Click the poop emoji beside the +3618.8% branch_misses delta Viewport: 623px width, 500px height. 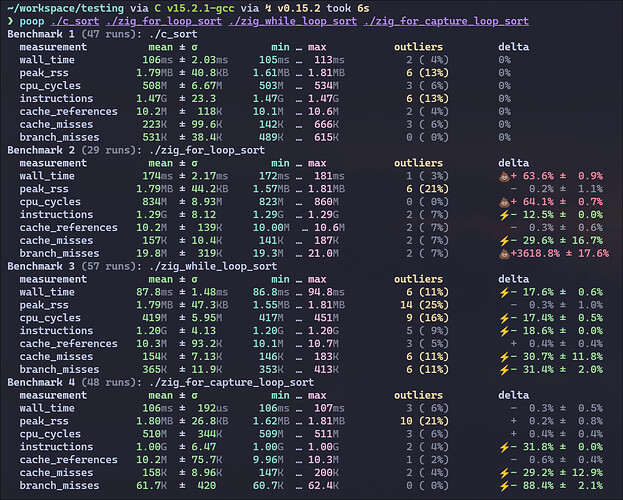coord(503,253)
